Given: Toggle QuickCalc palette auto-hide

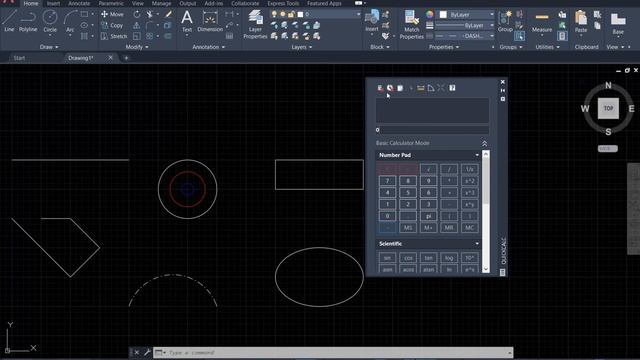Looking at the screenshot, I should click(503, 90).
